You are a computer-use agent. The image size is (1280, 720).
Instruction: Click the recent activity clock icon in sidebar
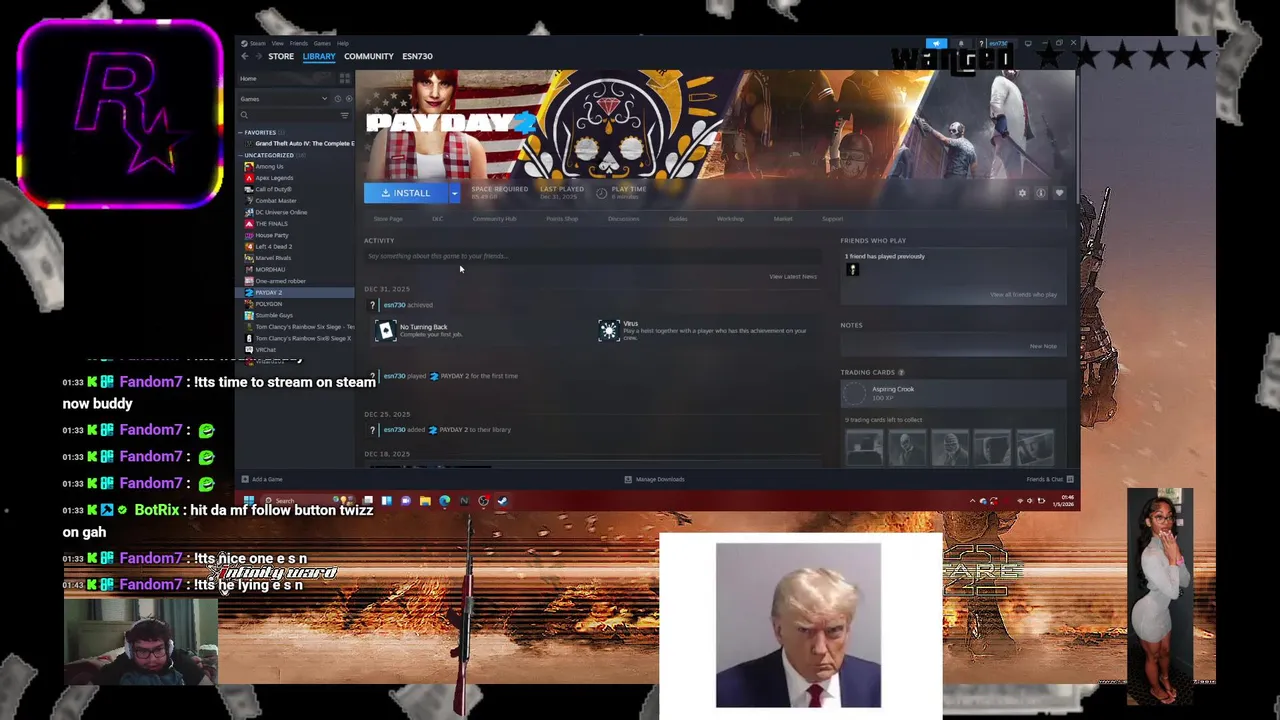[337, 99]
